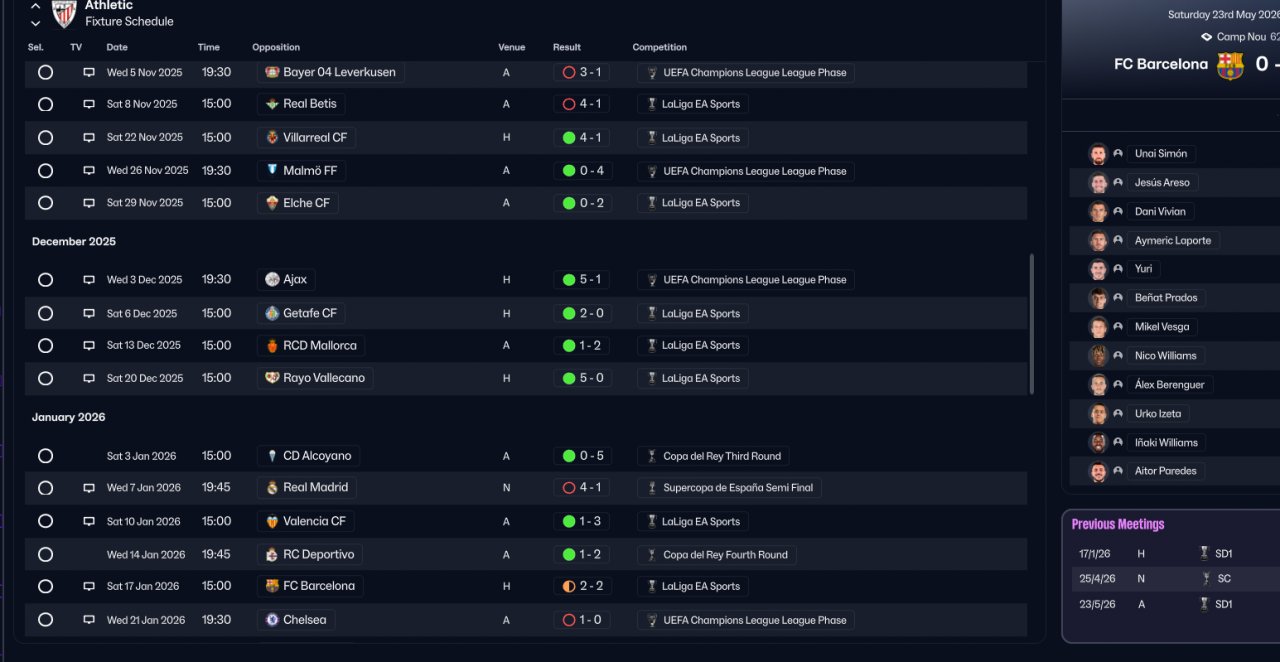Click the trophy icon beside Copa del Rey Third Round
The height and width of the screenshot is (662, 1280).
tap(651, 456)
